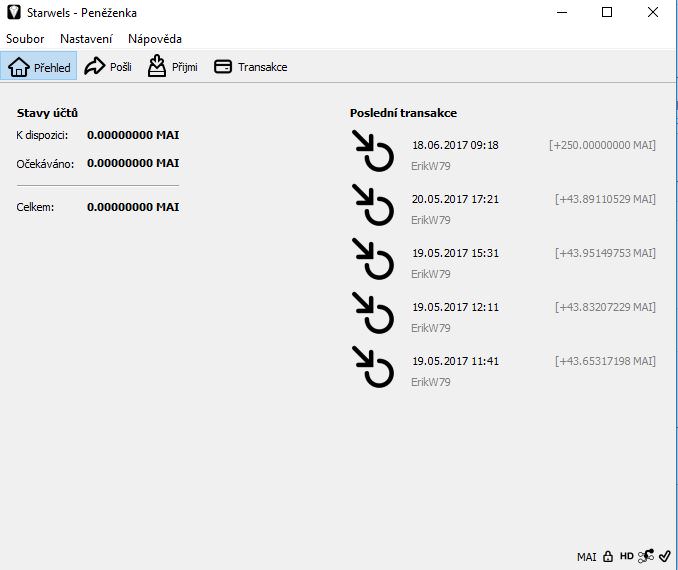Click the incoming icon for 19.05.2017 15:31 transaction
The height and width of the screenshot is (570, 678).
373,259
